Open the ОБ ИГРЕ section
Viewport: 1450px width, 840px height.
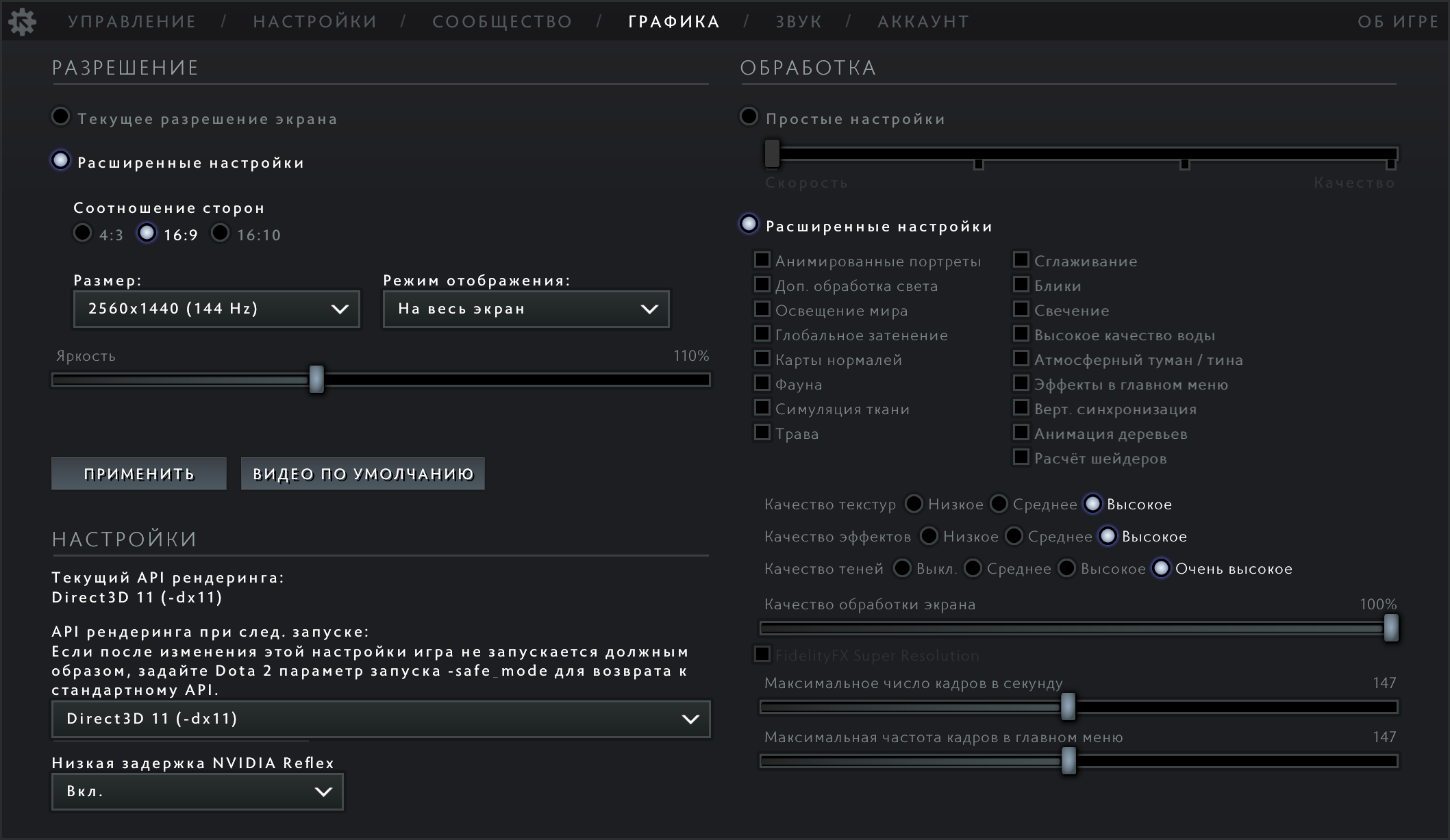pos(1397,22)
